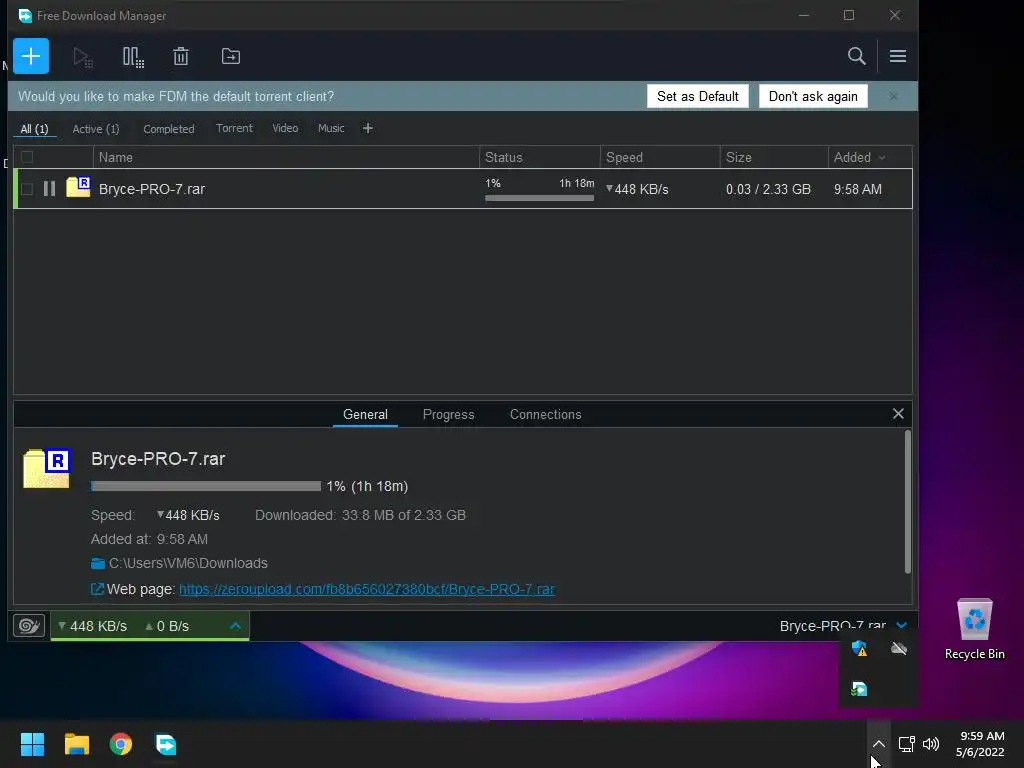Expand the speed panel chevron
Image resolution: width=1024 pixels, height=768 pixels.
click(x=235, y=626)
